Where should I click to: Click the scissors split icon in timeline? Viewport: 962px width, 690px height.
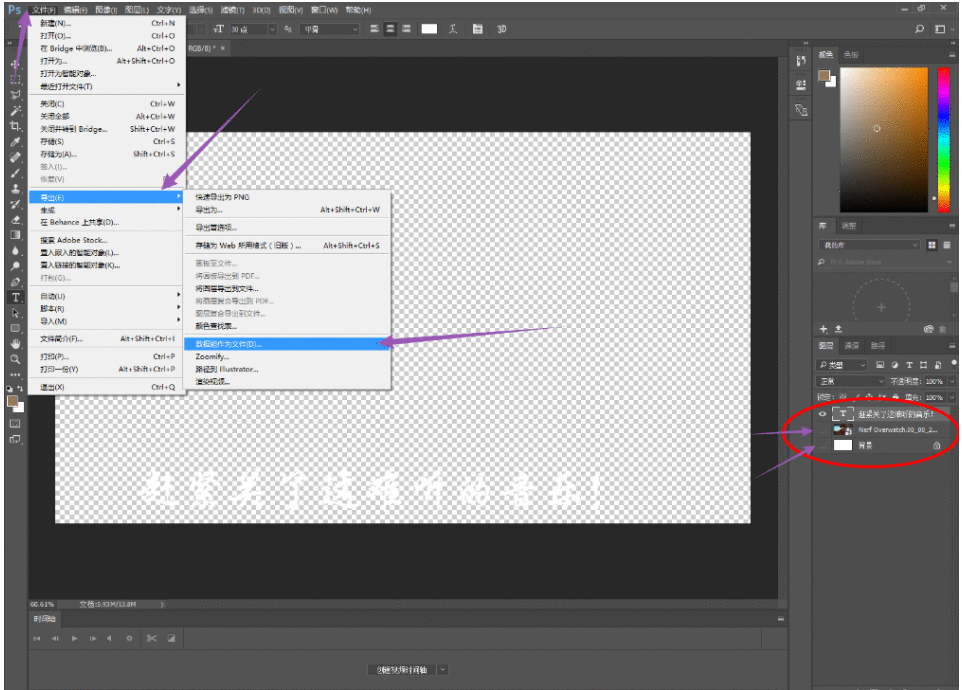(x=151, y=638)
